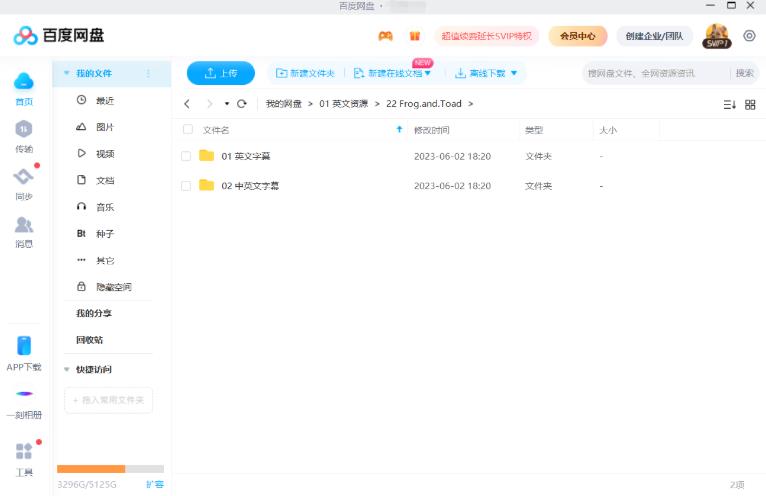Select 视频 in the sidebar
This screenshot has height=496, width=766.
[x=105, y=153]
